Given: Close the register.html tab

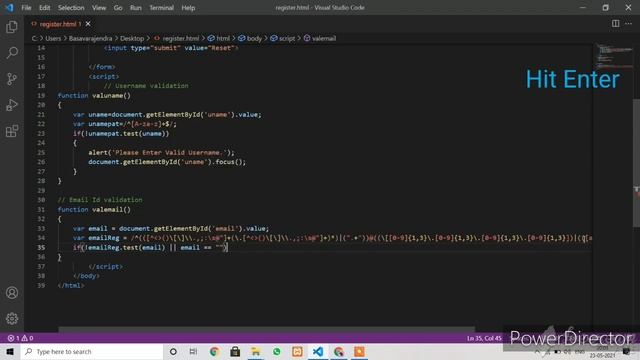Looking at the screenshot, I should pyautogui.click(x=88, y=24).
